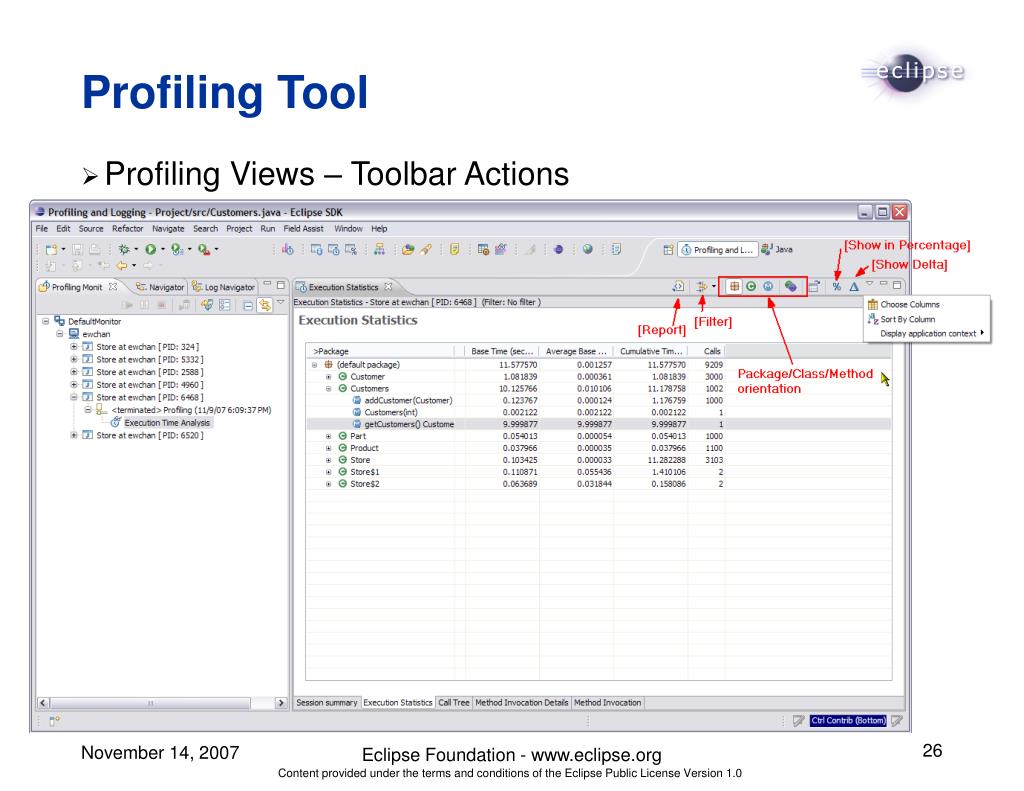The image size is (1024, 791).
Task: Click Ctrl Contrib (Bottom) status field
Action: click(x=848, y=720)
